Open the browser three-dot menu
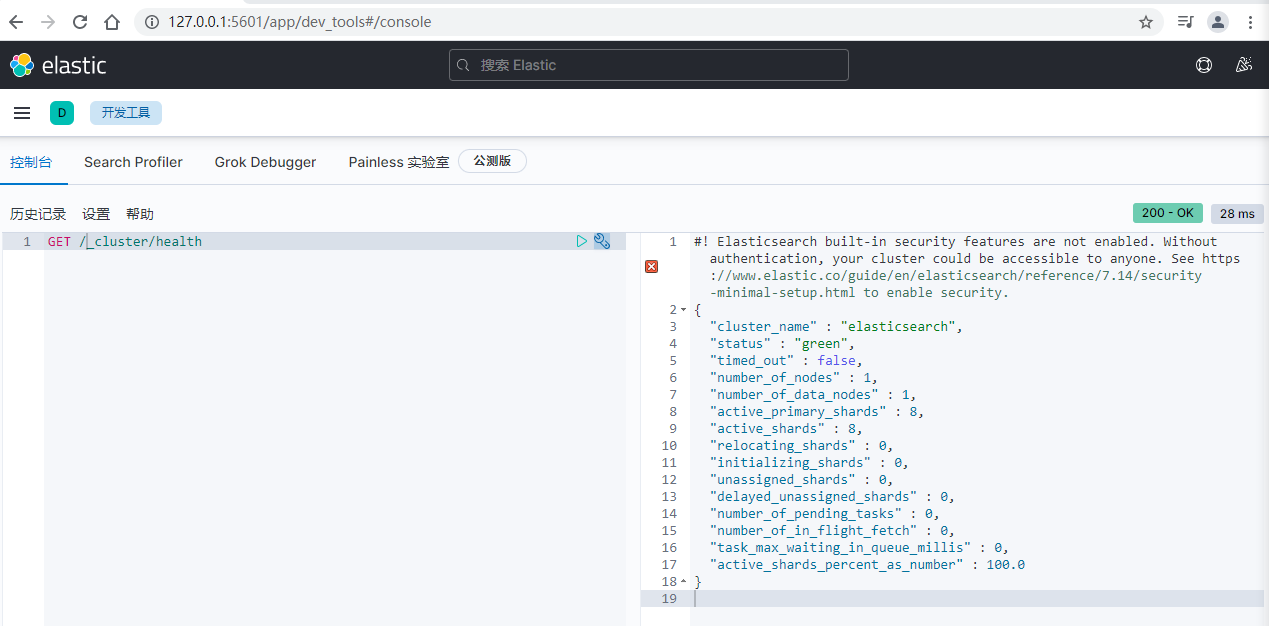Screen dimensions: 1269x626 (1250, 21)
